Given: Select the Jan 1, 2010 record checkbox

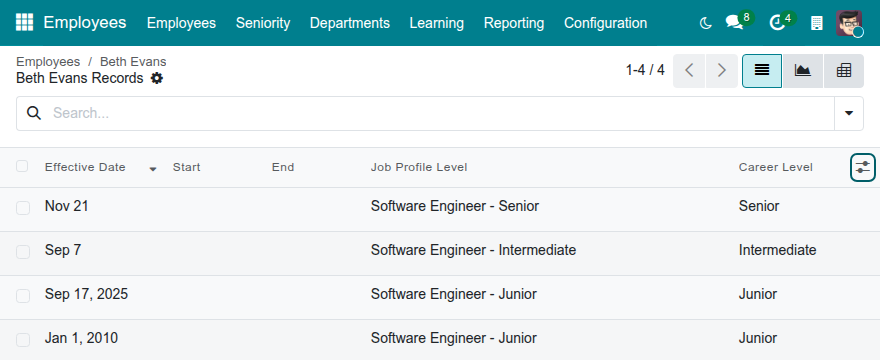Looking at the screenshot, I should pos(23,339).
